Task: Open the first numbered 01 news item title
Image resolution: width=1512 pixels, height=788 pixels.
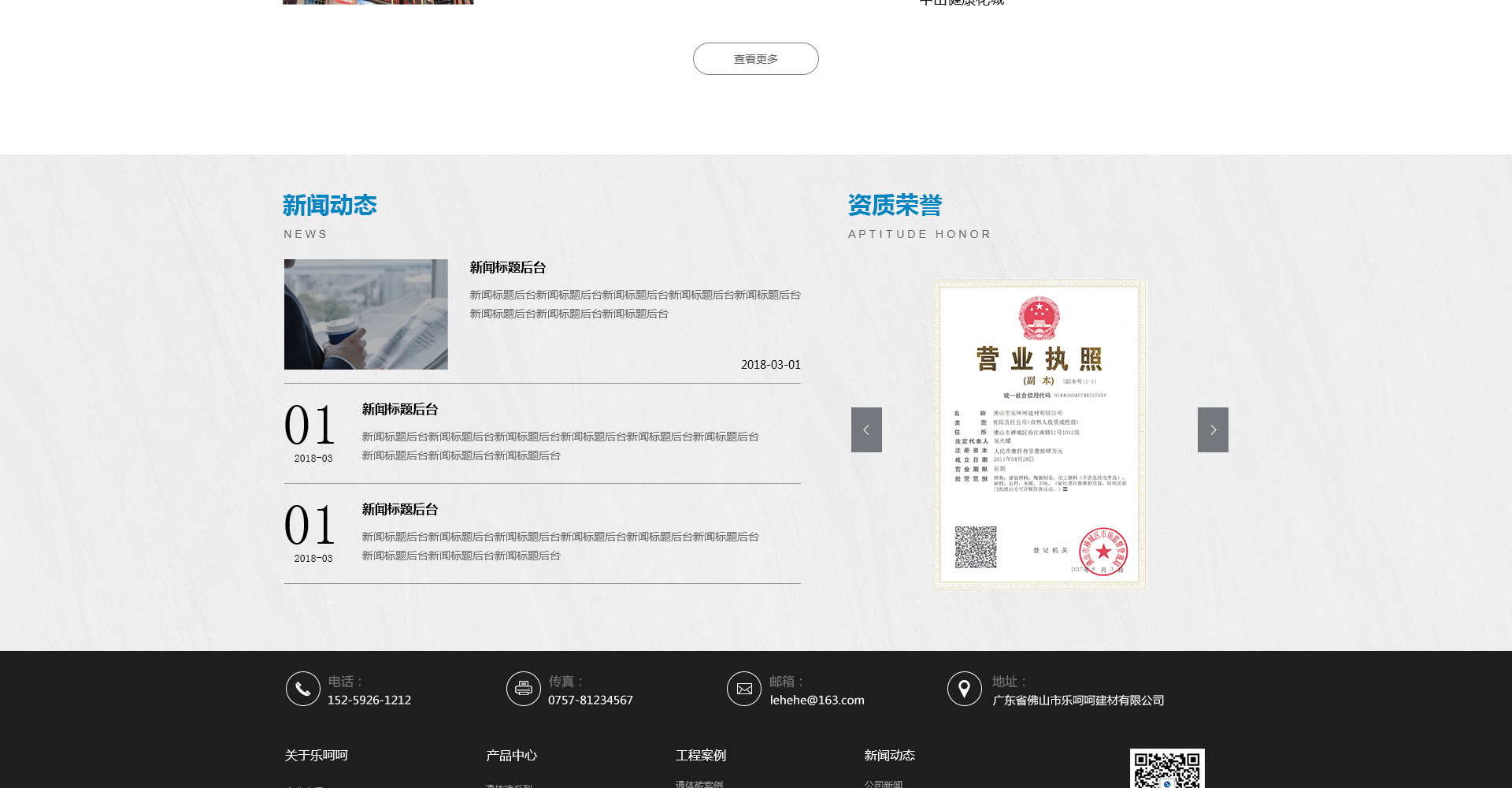Action: pos(400,410)
